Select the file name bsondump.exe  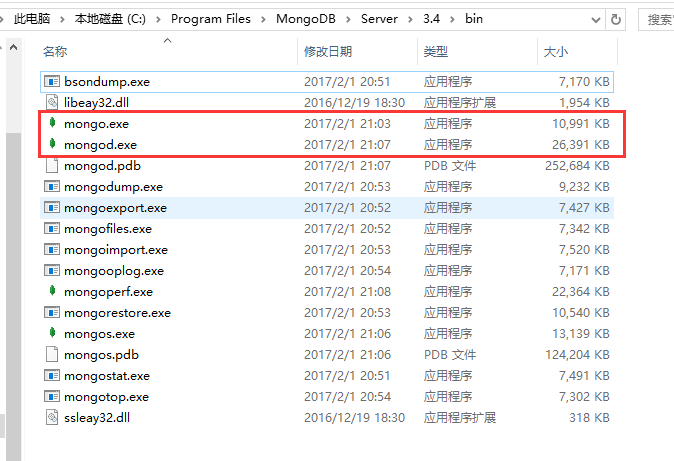click(107, 82)
